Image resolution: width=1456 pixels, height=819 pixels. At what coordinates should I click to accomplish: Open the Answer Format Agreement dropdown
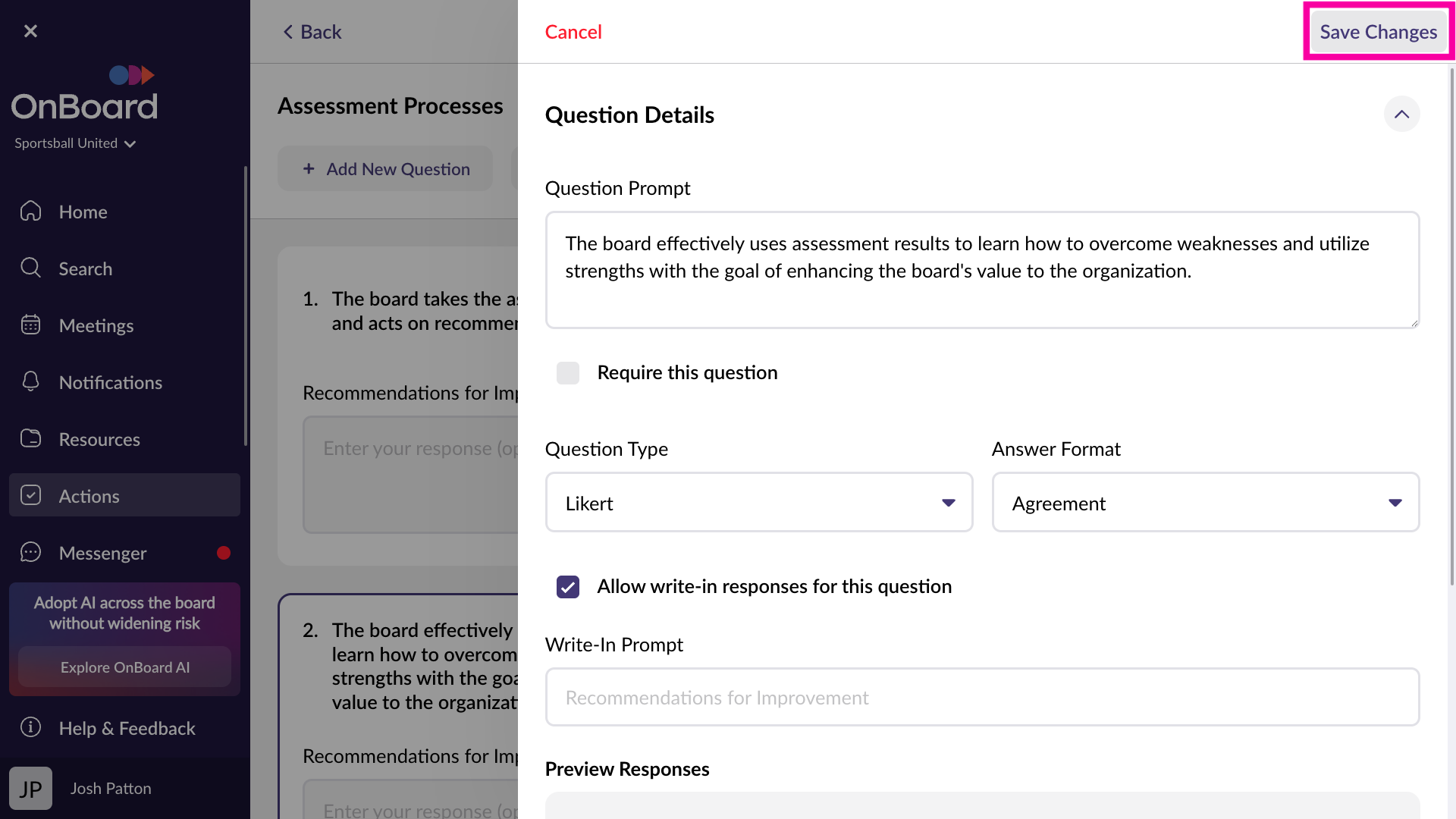tap(1206, 502)
